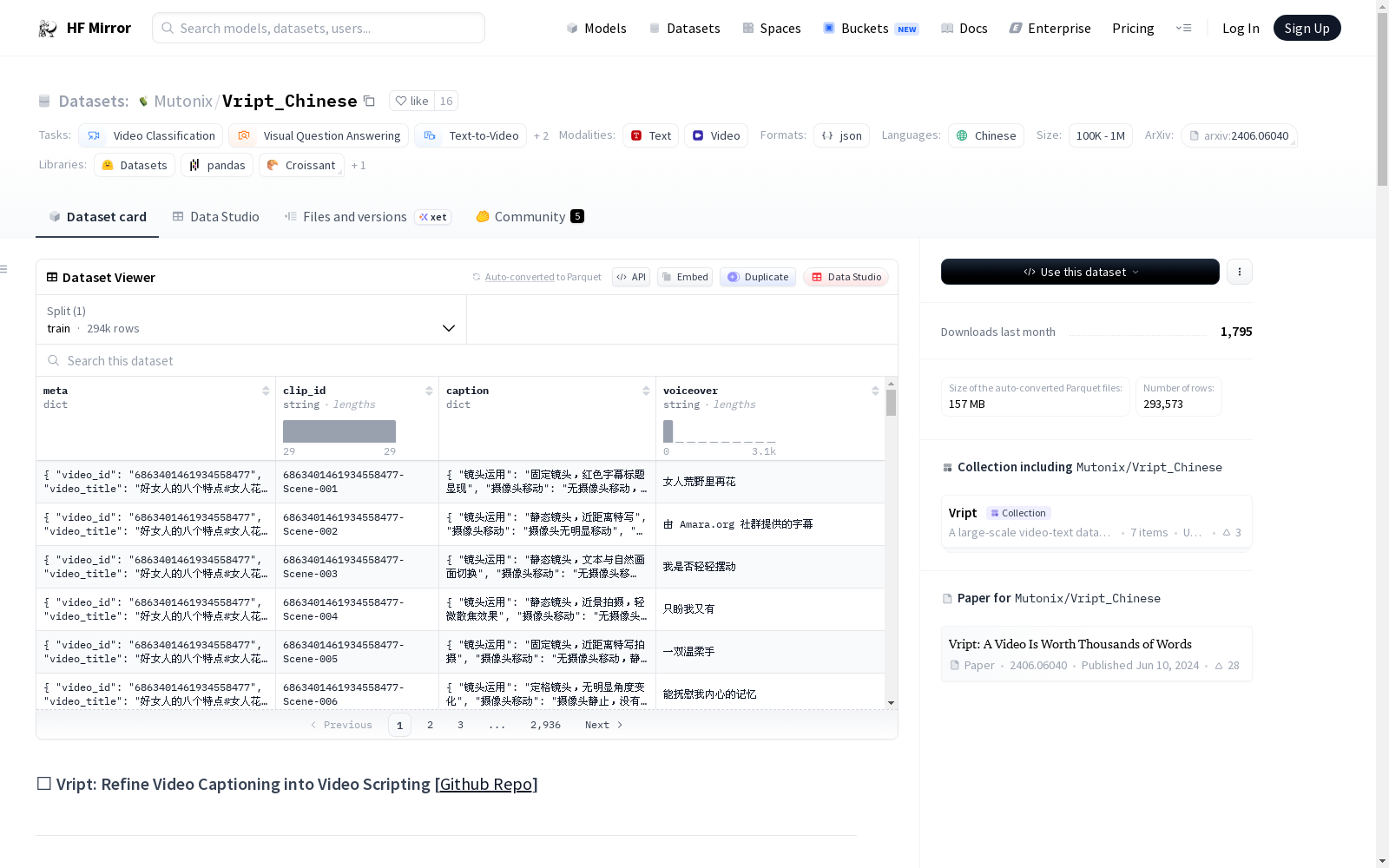Click the HF Mirror logo icon

48,29
